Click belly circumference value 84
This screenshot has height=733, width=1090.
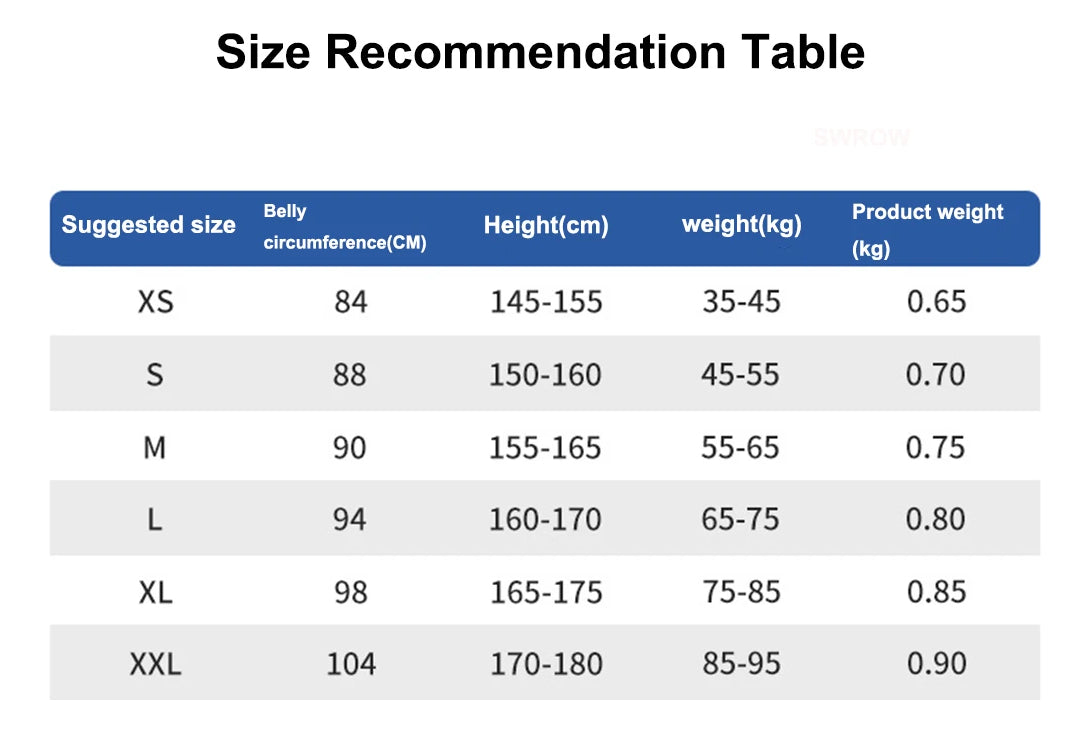click(351, 301)
